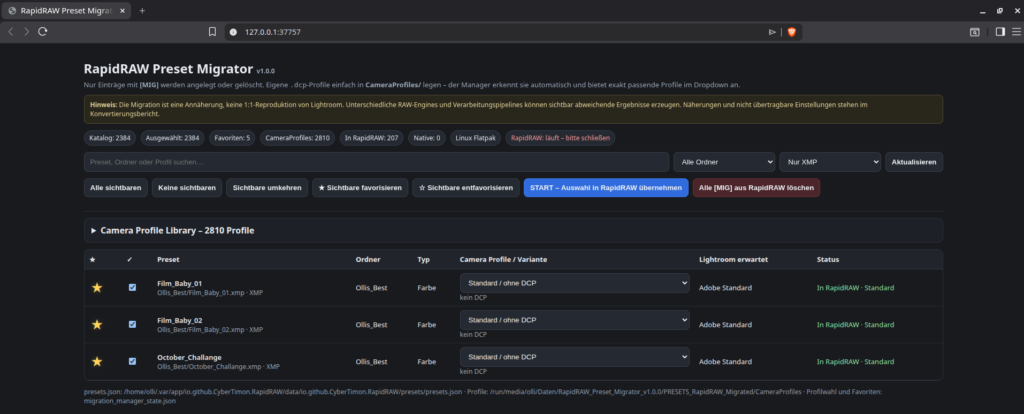The height and width of the screenshot is (414, 1024).
Task: Focus the preset search input field
Action: [377, 162]
